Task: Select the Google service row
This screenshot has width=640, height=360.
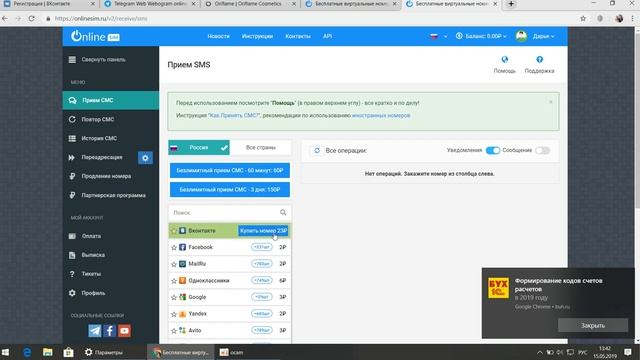Action: [x=230, y=297]
